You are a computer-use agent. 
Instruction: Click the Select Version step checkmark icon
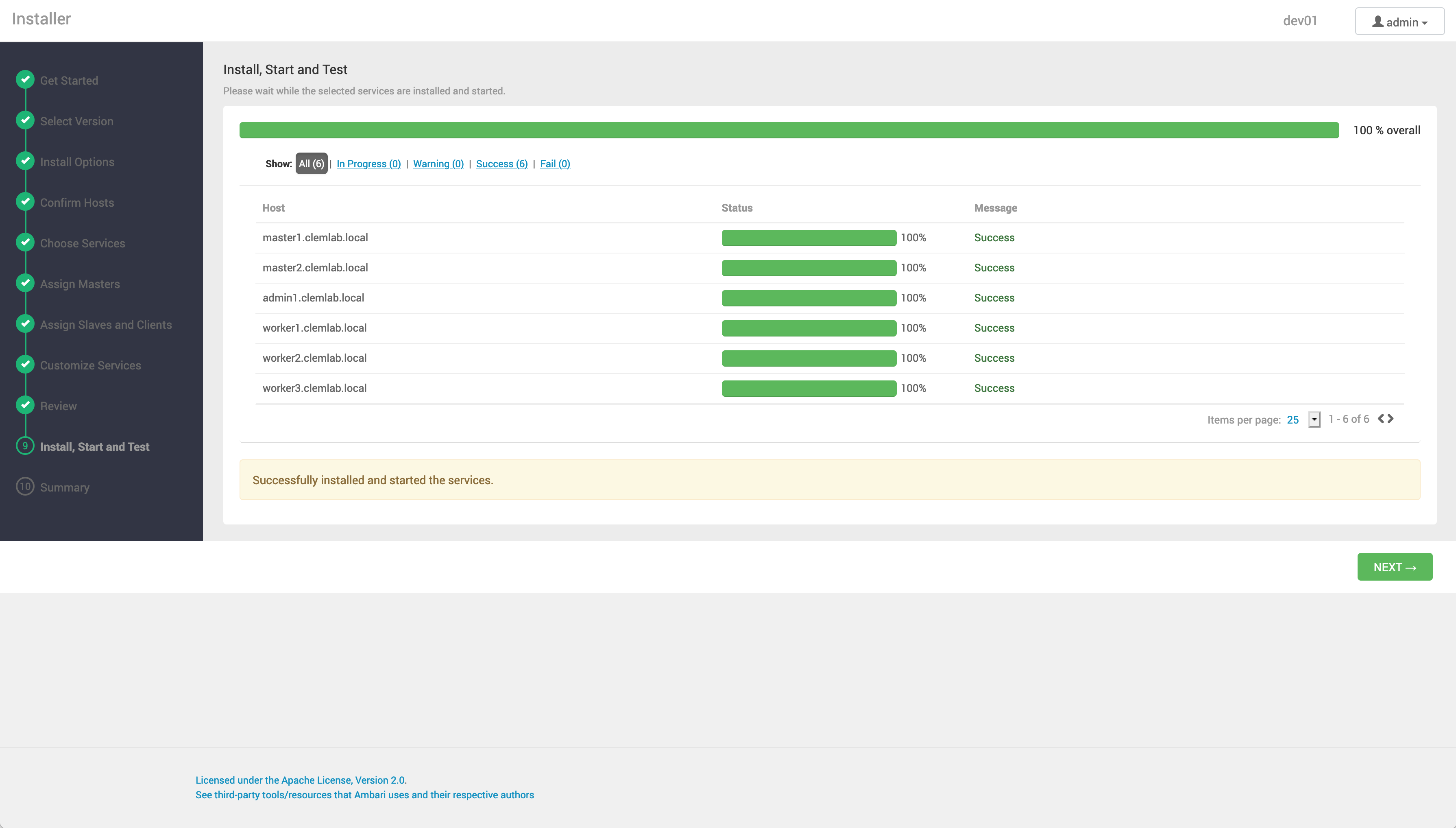tap(25, 120)
